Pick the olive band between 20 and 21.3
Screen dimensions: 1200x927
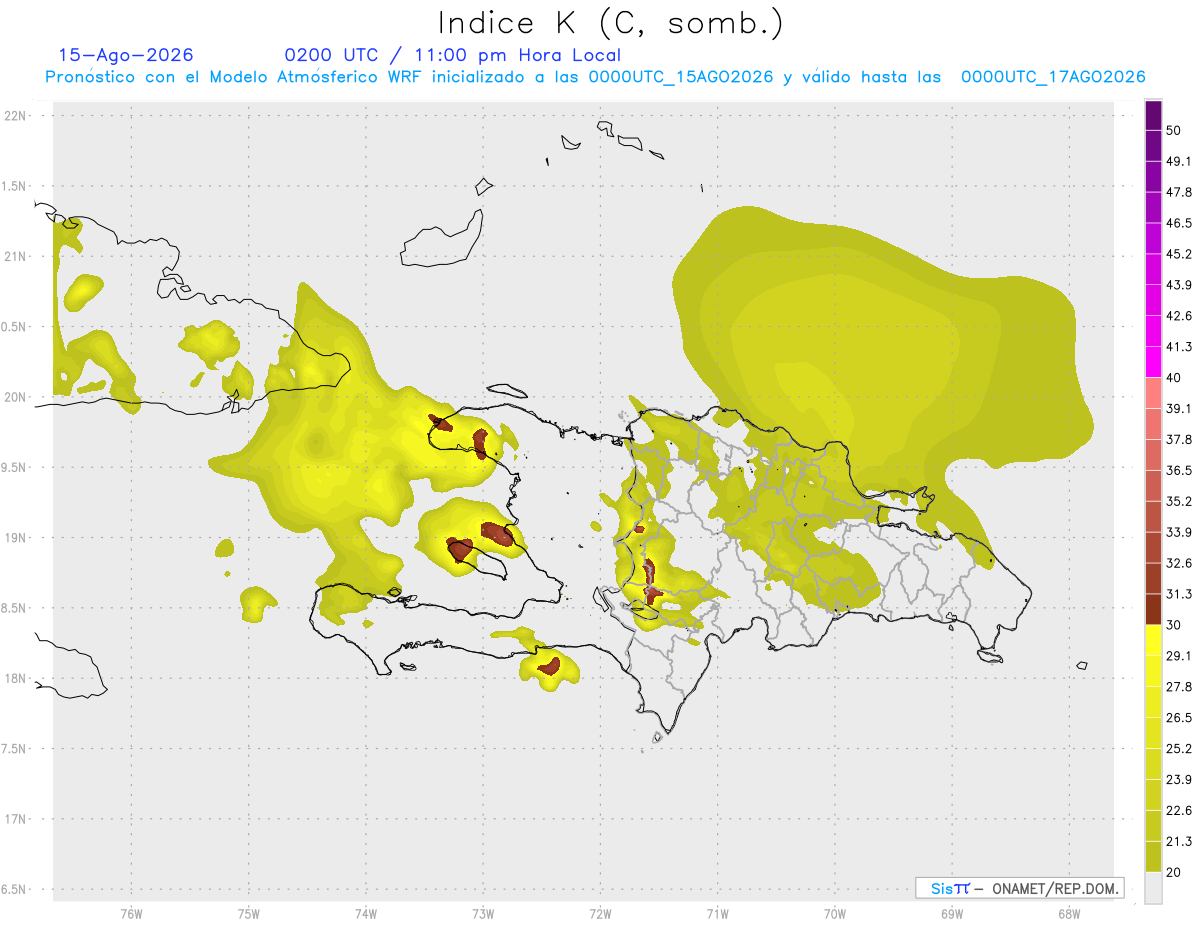1153,855
